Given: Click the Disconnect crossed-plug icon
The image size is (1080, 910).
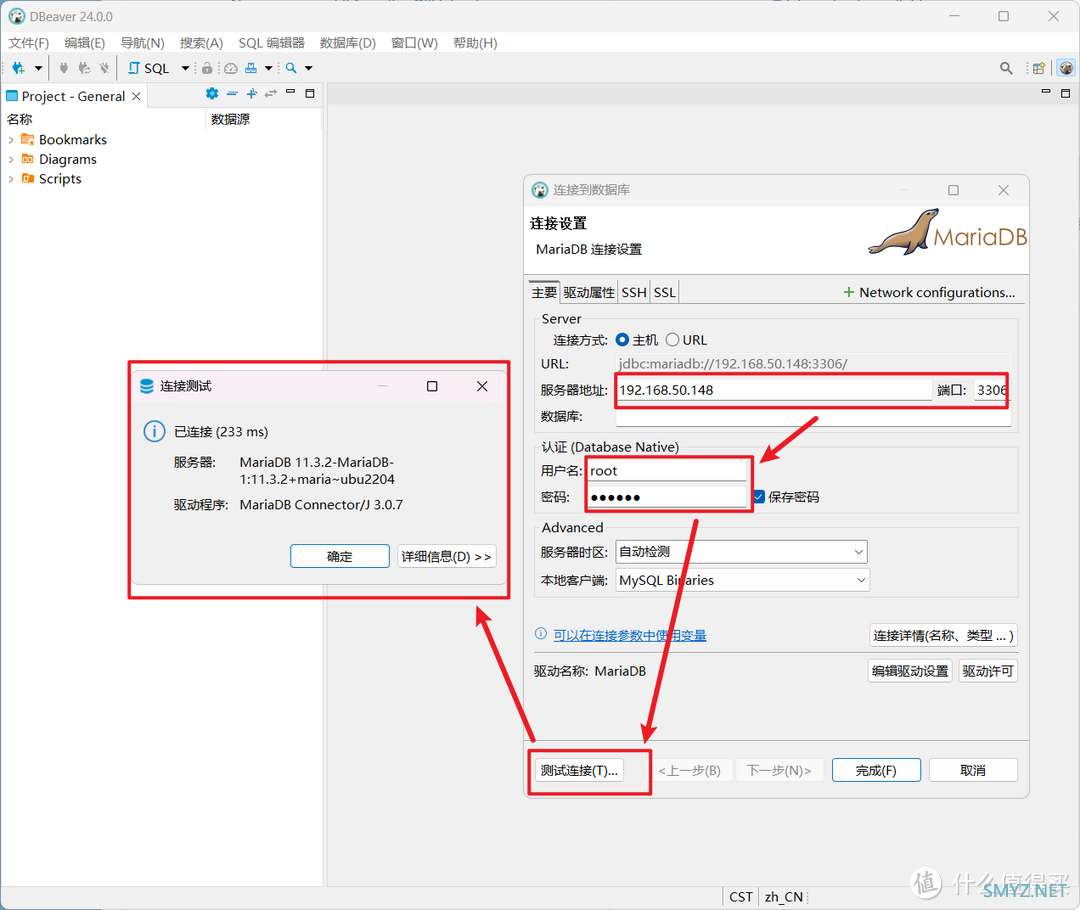Looking at the screenshot, I should coord(105,68).
